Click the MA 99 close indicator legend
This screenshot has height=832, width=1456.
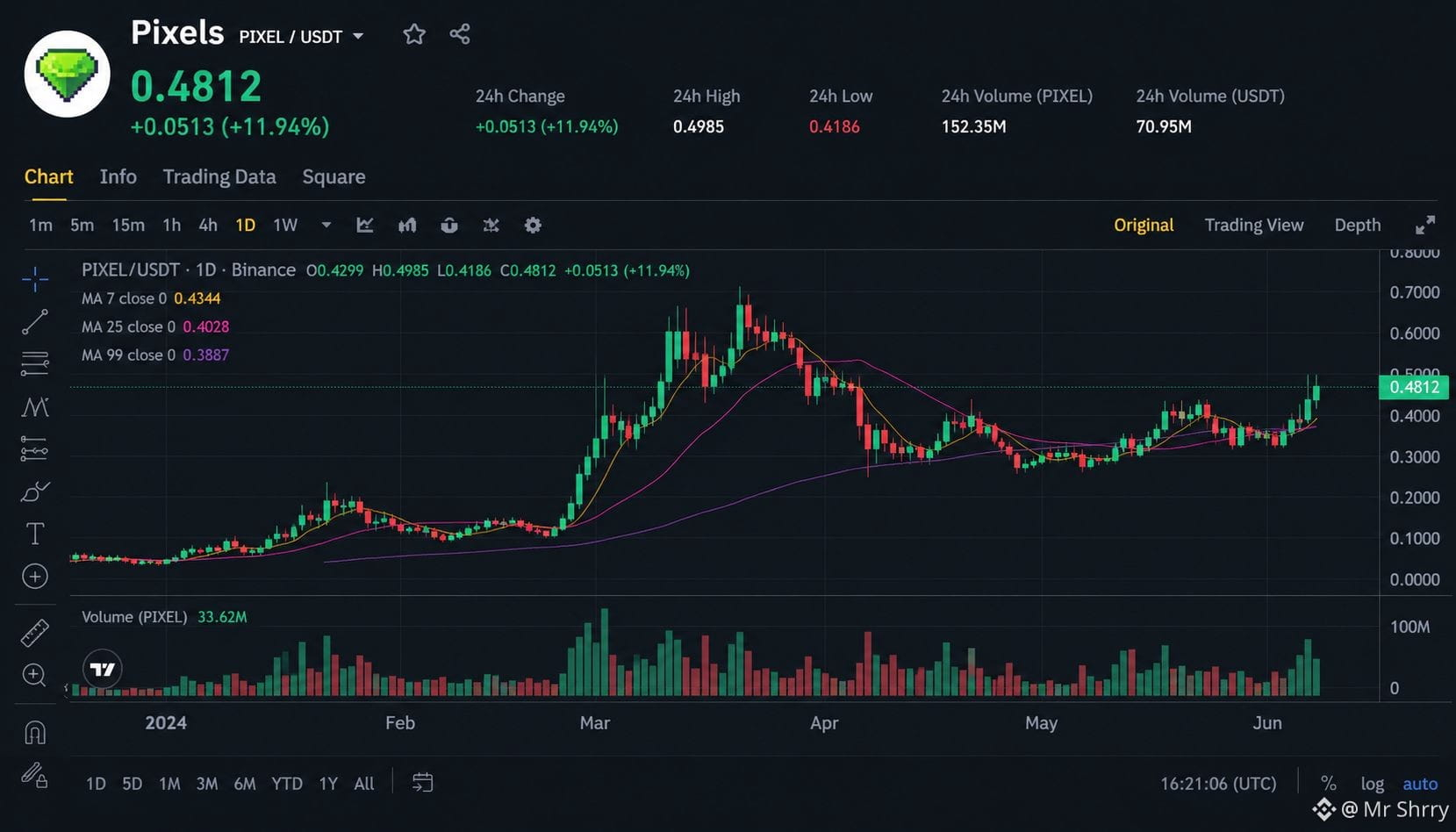click(155, 355)
